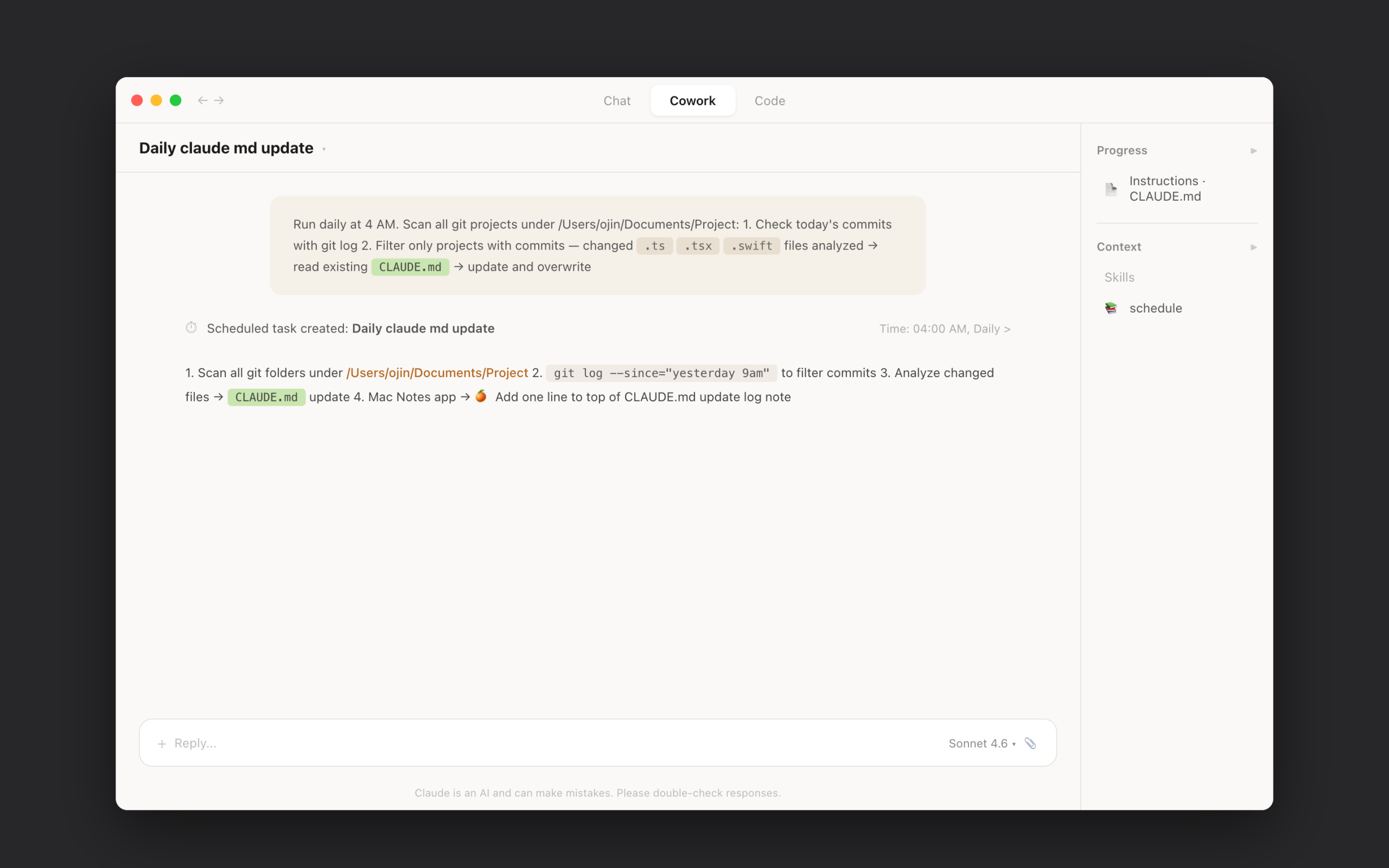This screenshot has height=868, width=1389.
Task: Expand the Context section
Action: tap(1253, 246)
